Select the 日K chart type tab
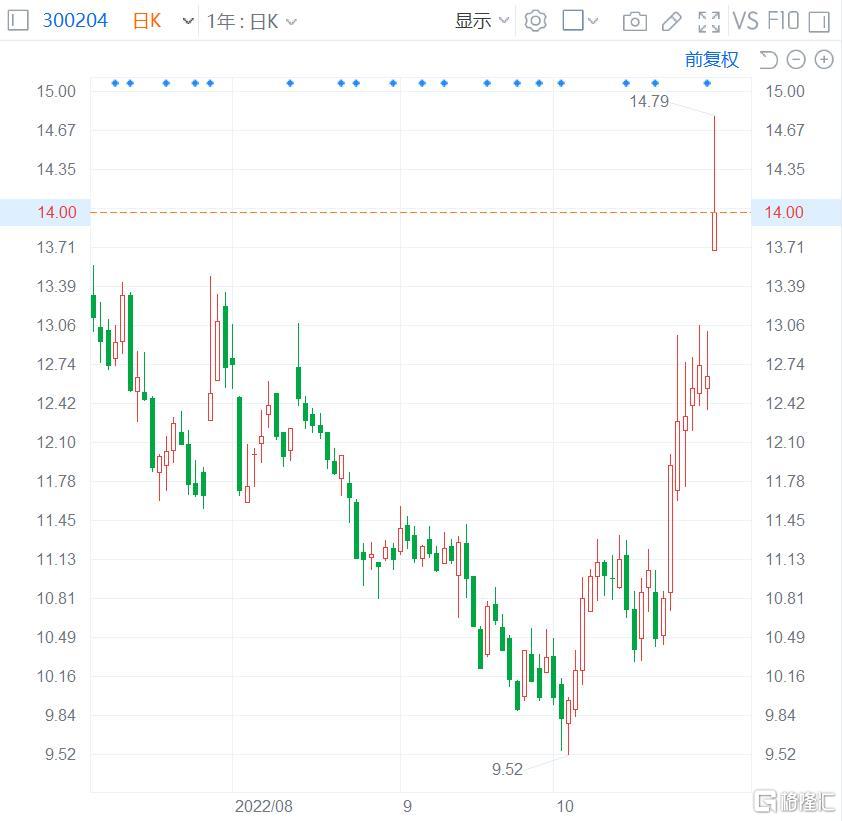 tap(147, 21)
